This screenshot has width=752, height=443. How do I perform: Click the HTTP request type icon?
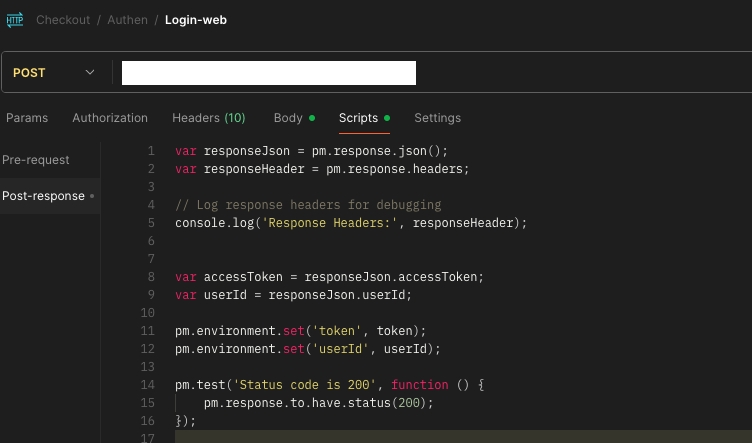tap(15, 20)
